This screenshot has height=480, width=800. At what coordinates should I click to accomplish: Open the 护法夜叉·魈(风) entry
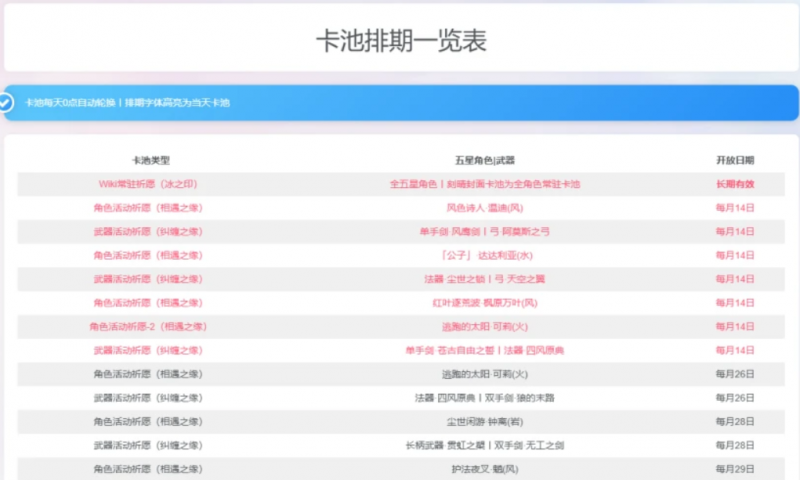[484, 468]
